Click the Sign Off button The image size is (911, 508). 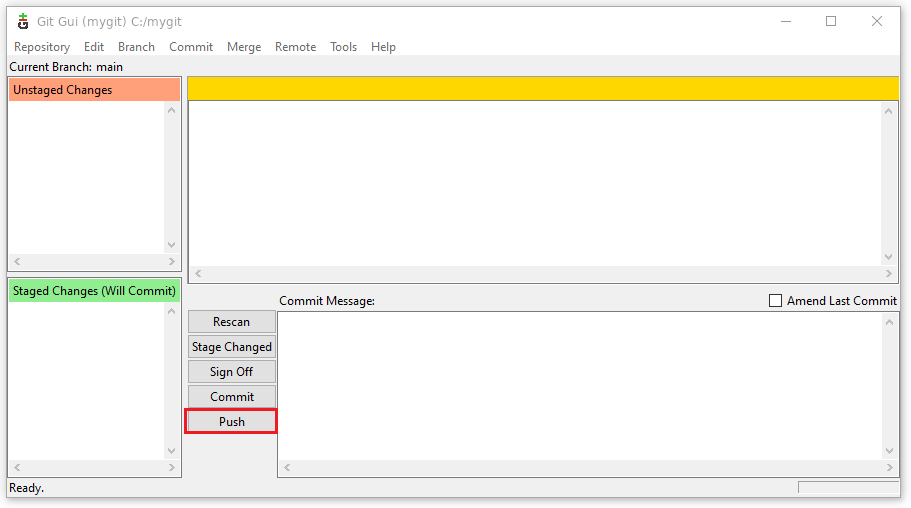[232, 372]
